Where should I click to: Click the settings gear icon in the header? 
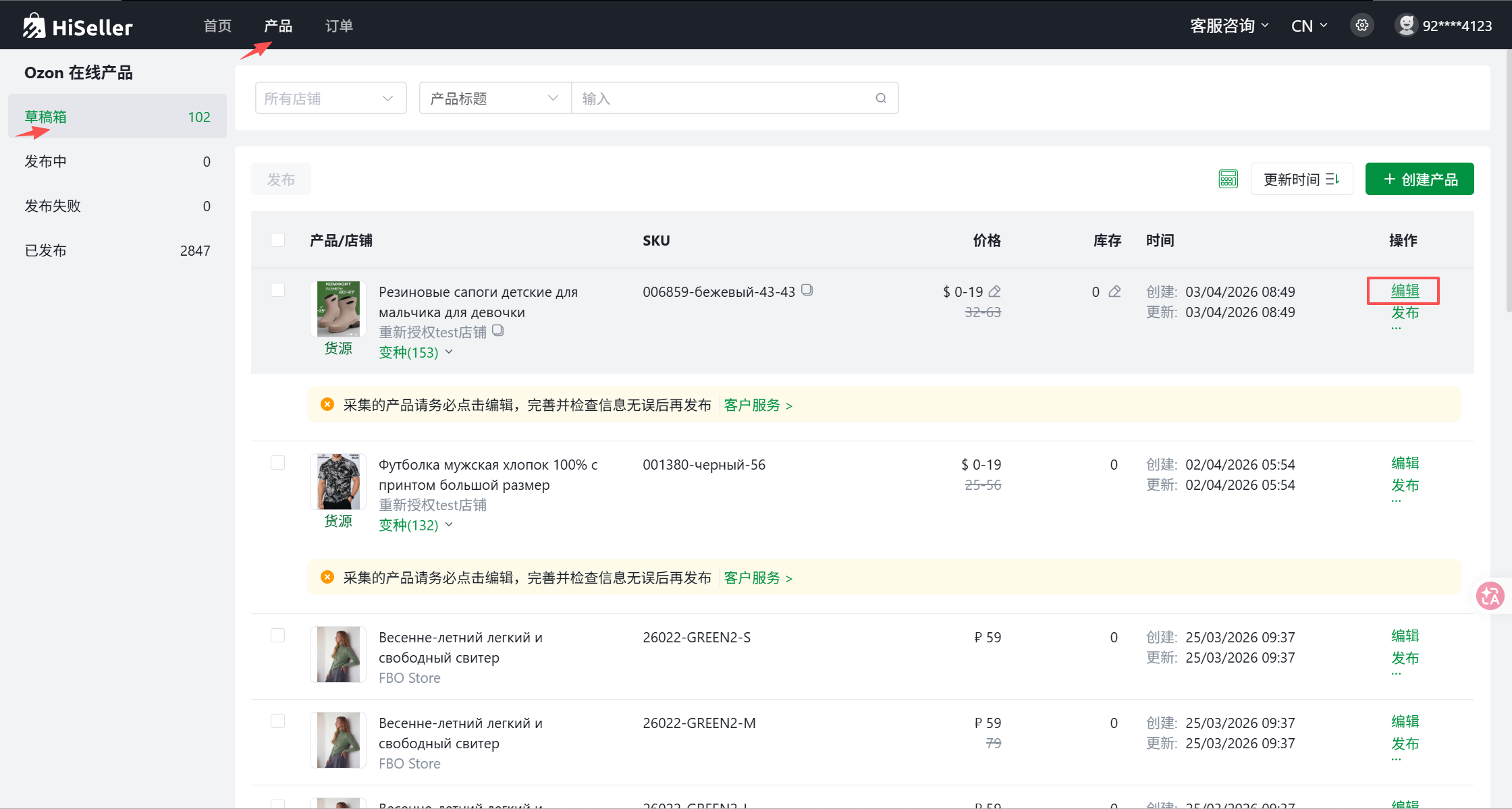[1361, 26]
